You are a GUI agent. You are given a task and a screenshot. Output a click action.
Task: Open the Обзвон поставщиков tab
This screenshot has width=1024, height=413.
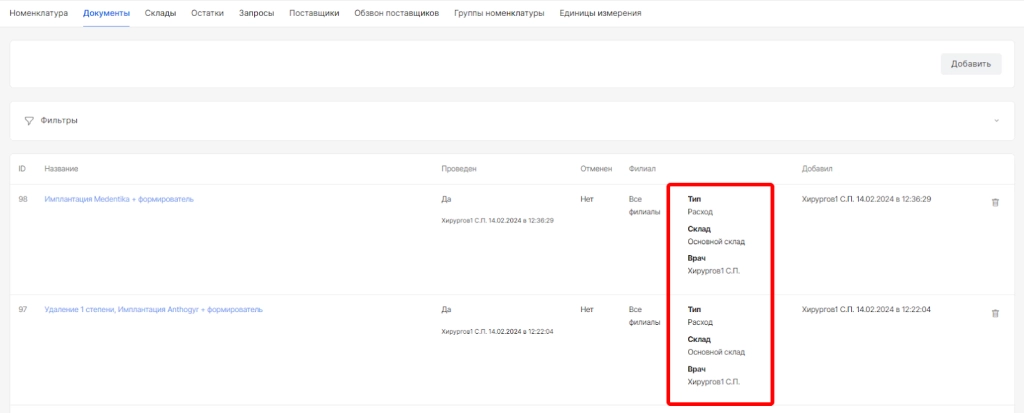(x=396, y=14)
